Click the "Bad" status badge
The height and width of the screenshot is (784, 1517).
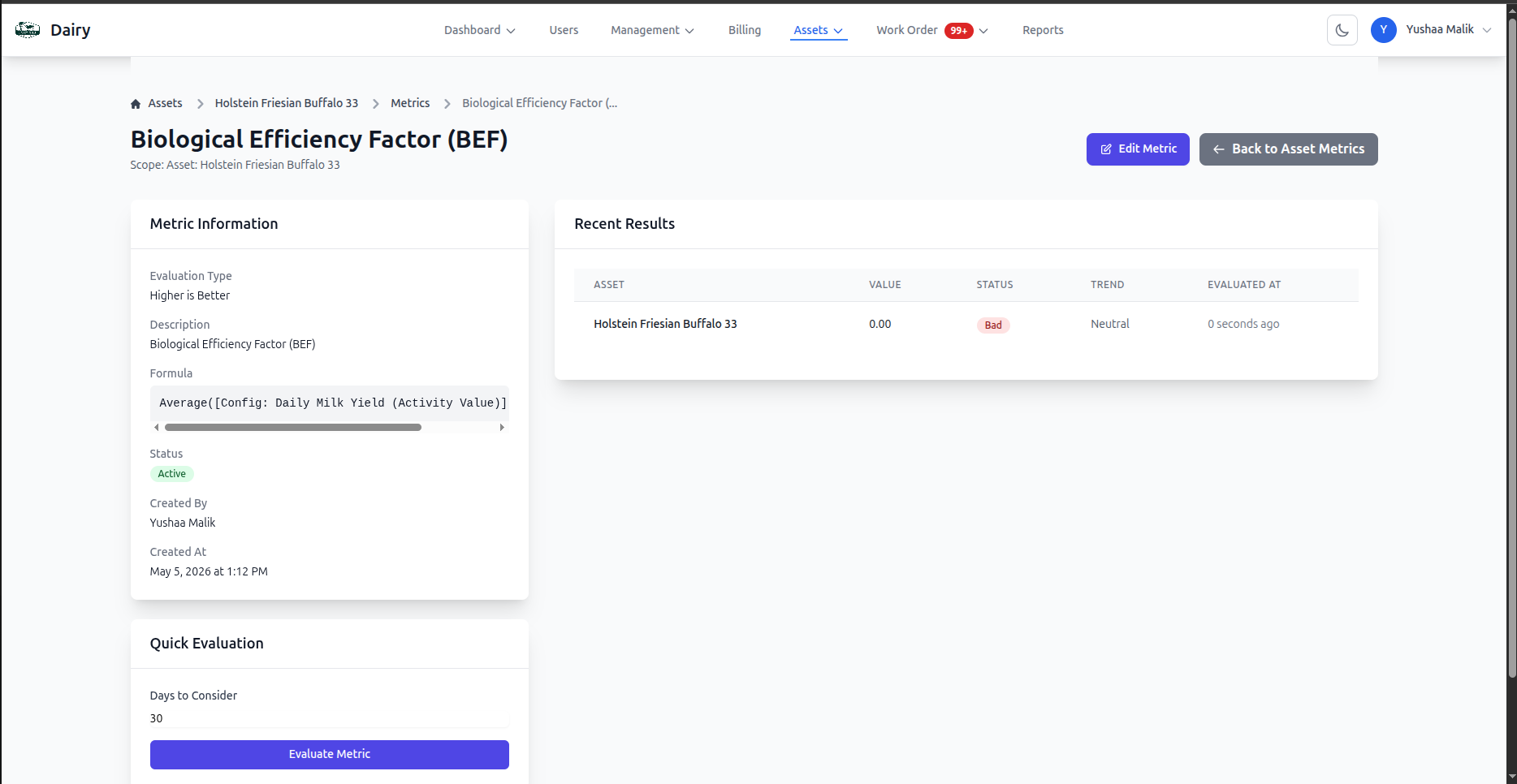(x=993, y=325)
